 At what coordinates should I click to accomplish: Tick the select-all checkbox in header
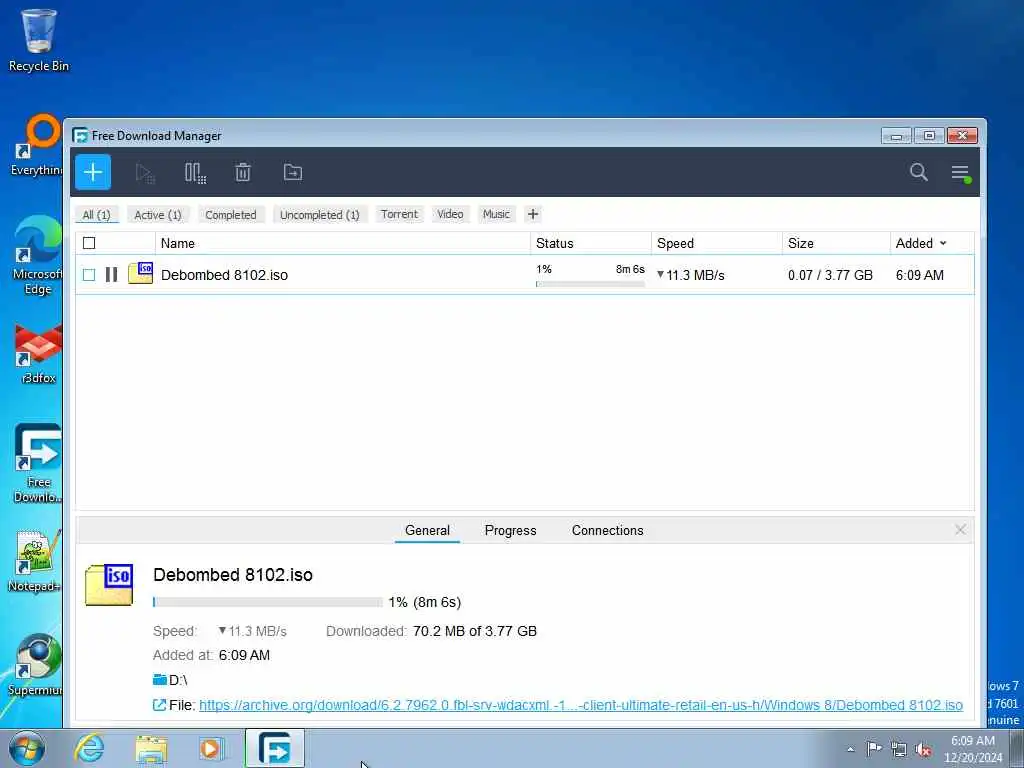[89, 243]
